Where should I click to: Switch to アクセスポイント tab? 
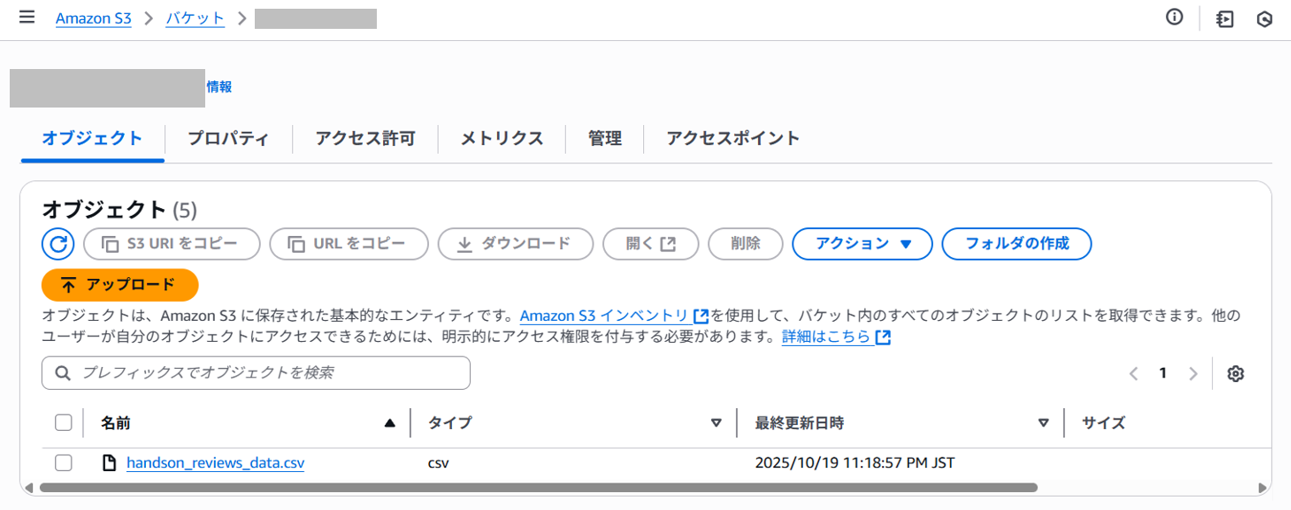pyautogui.click(x=733, y=139)
